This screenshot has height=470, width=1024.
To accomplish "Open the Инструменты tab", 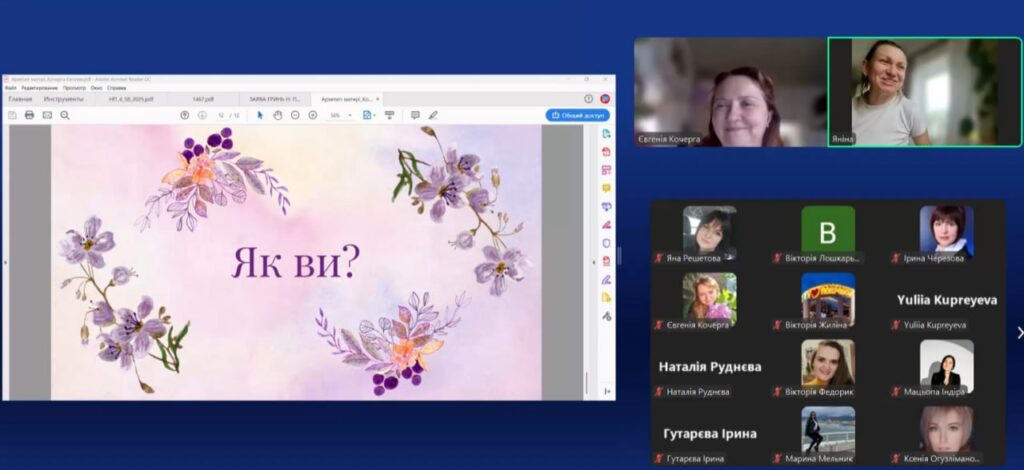I will [x=63, y=99].
